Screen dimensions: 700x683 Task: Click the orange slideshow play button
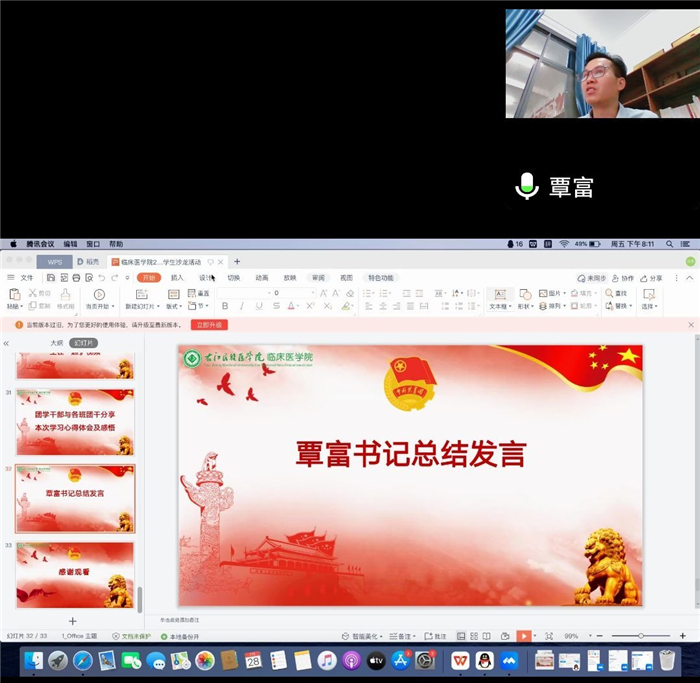point(524,636)
